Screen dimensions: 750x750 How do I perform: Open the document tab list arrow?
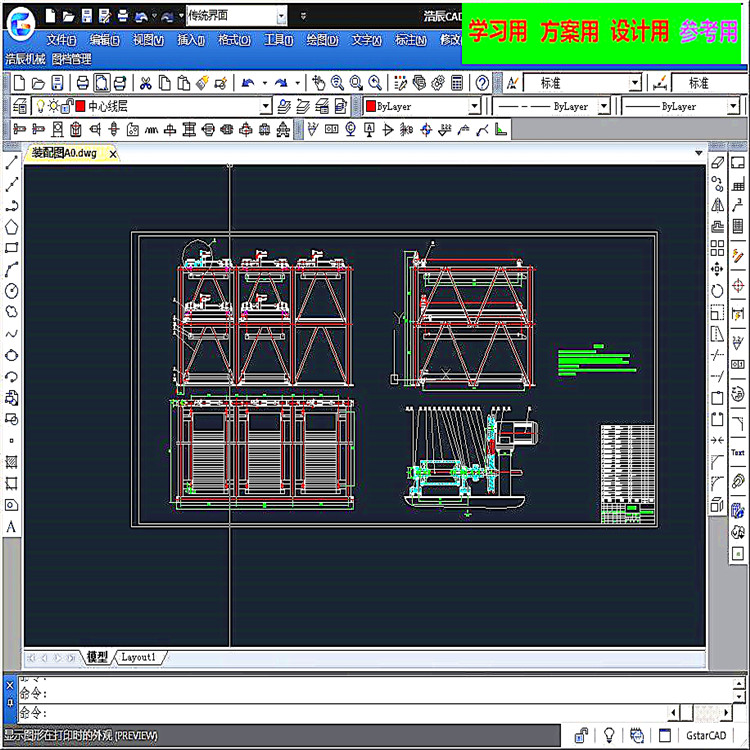point(699,154)
